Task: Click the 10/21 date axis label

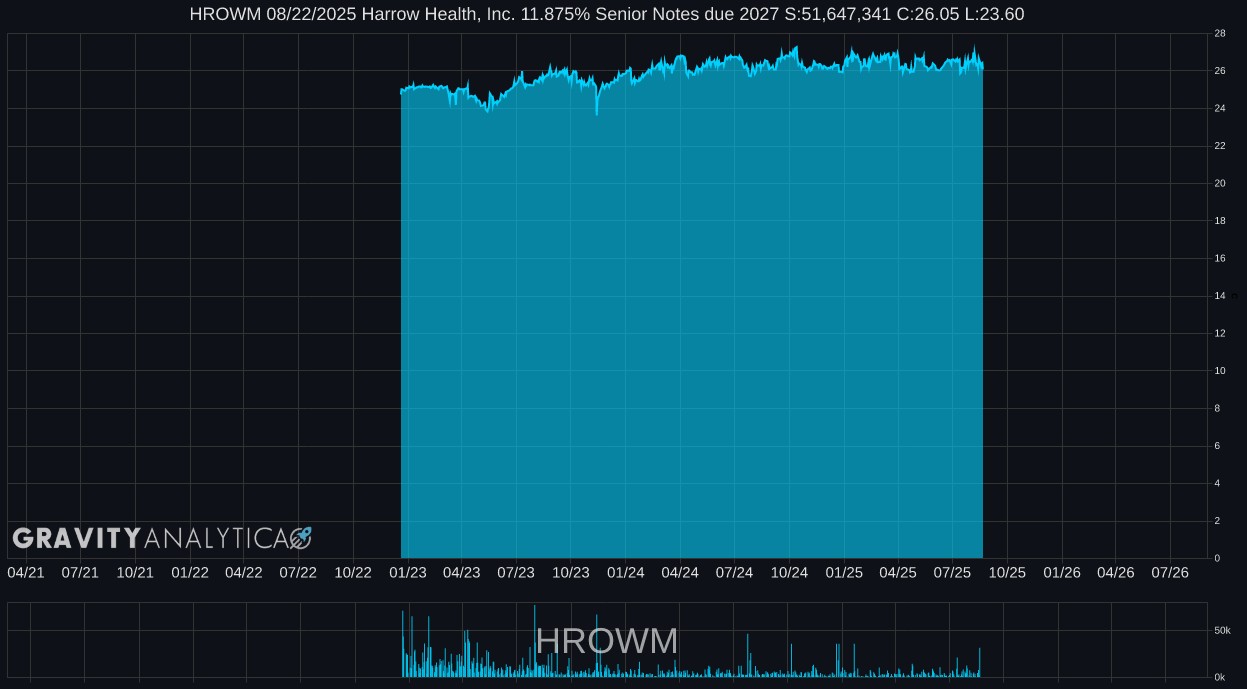Action: [x=135, y=572]
